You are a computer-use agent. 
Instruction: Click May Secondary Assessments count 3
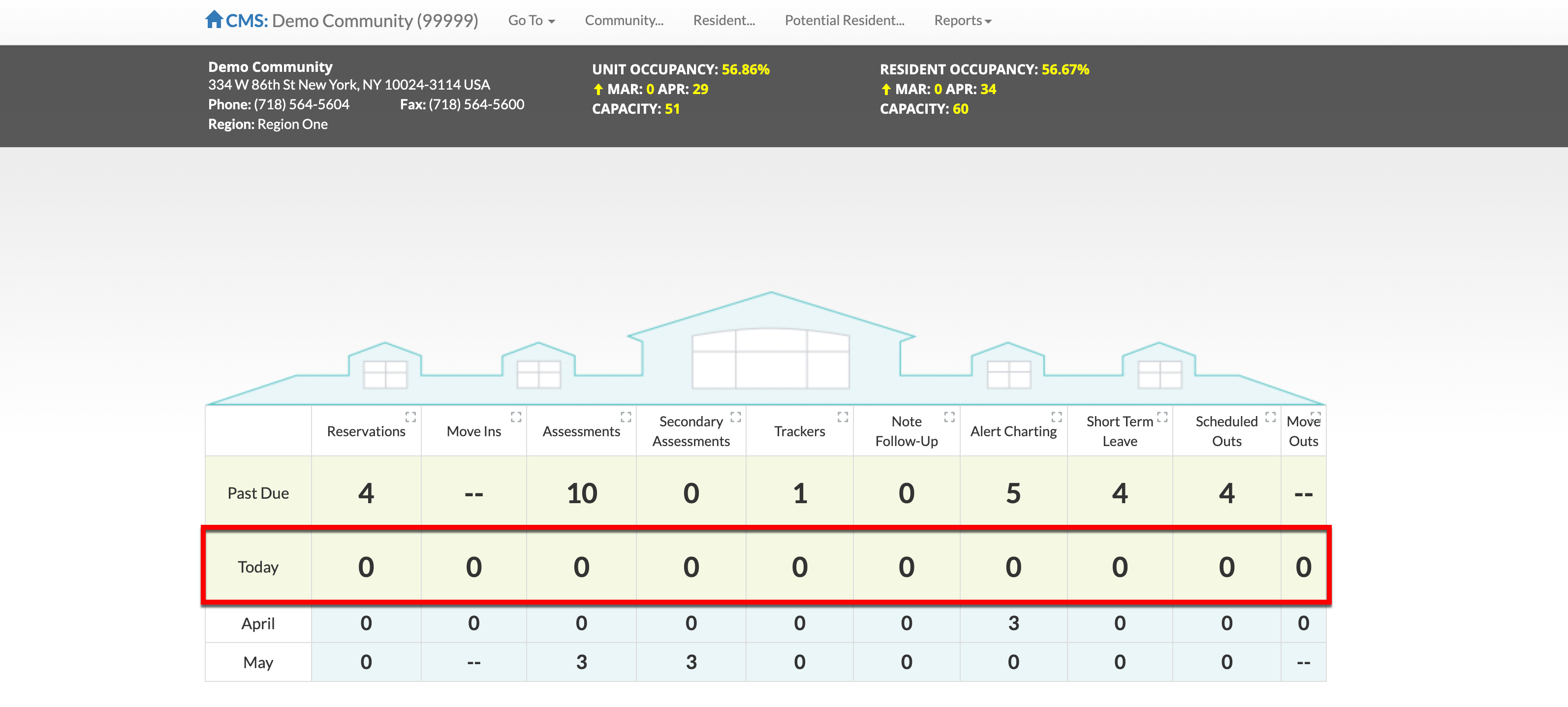coord(691,662)
